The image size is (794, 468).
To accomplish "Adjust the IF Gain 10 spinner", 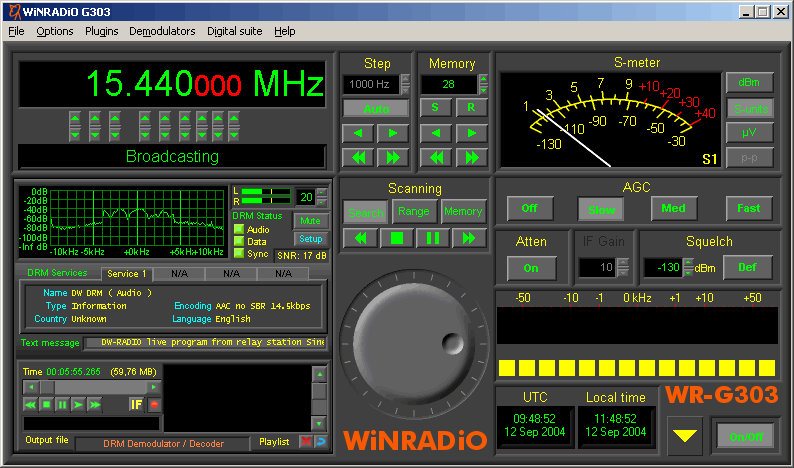I will pyautogui.click(x=623, y=267).
